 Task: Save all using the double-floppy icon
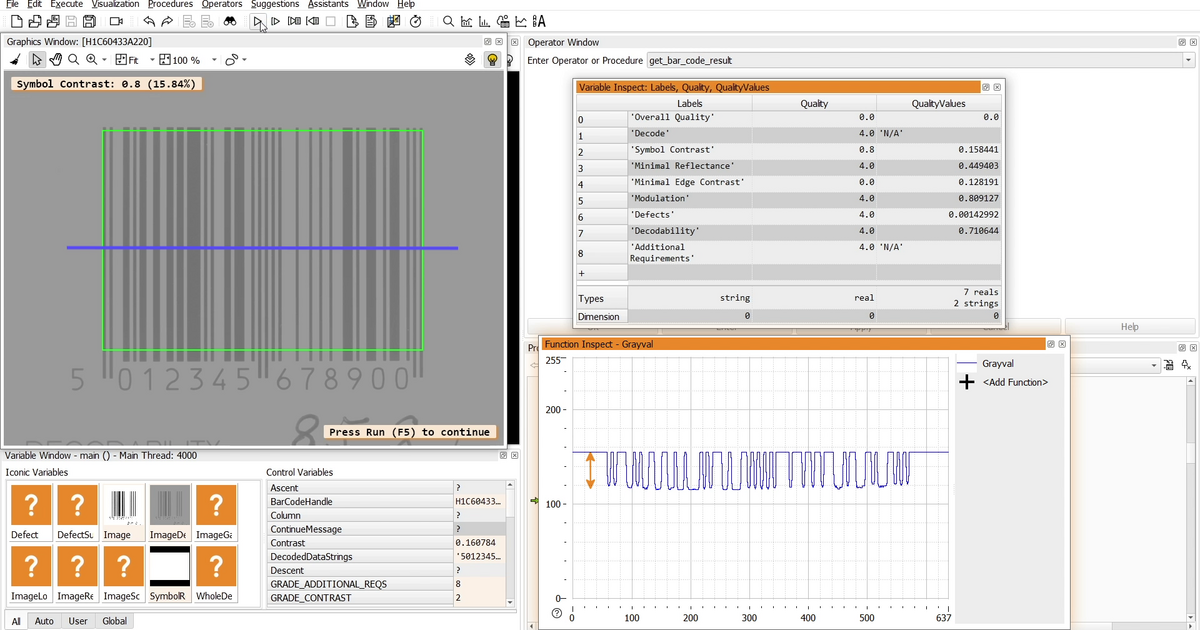click(89, 21)
